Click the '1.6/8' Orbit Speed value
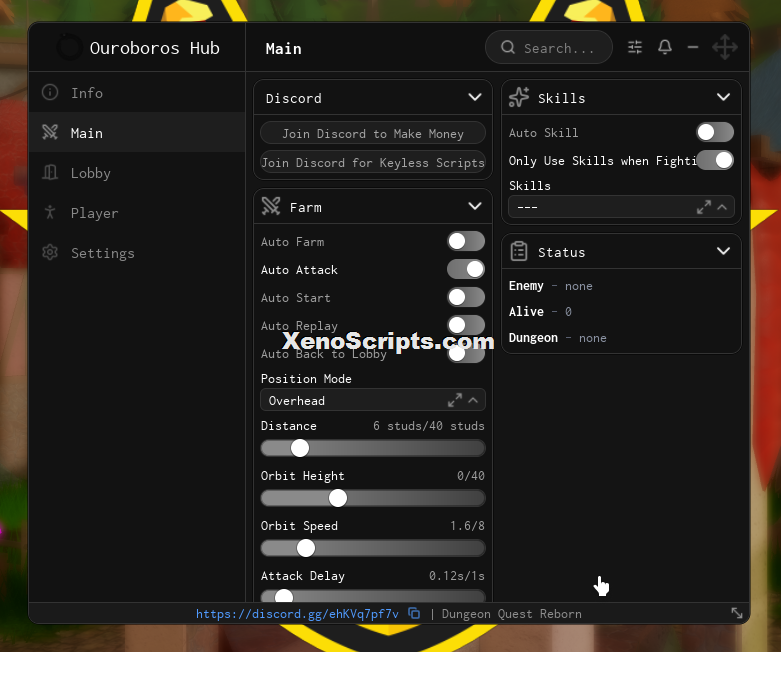The image size is (781, 682). point(467,526)
